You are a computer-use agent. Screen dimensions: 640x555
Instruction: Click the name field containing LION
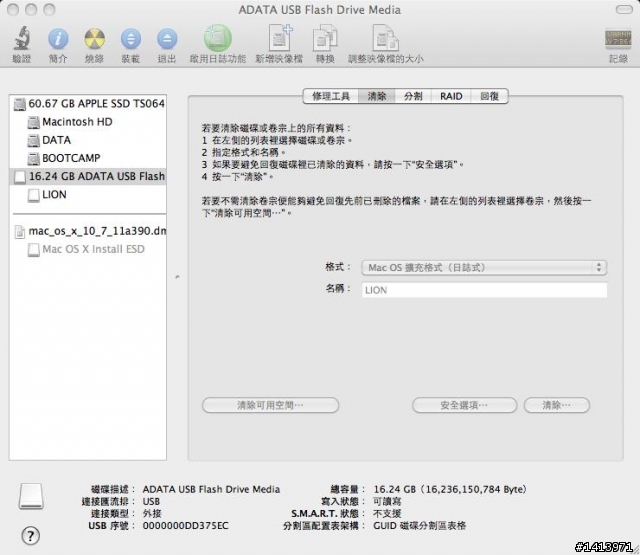click(x=484, y=290)
